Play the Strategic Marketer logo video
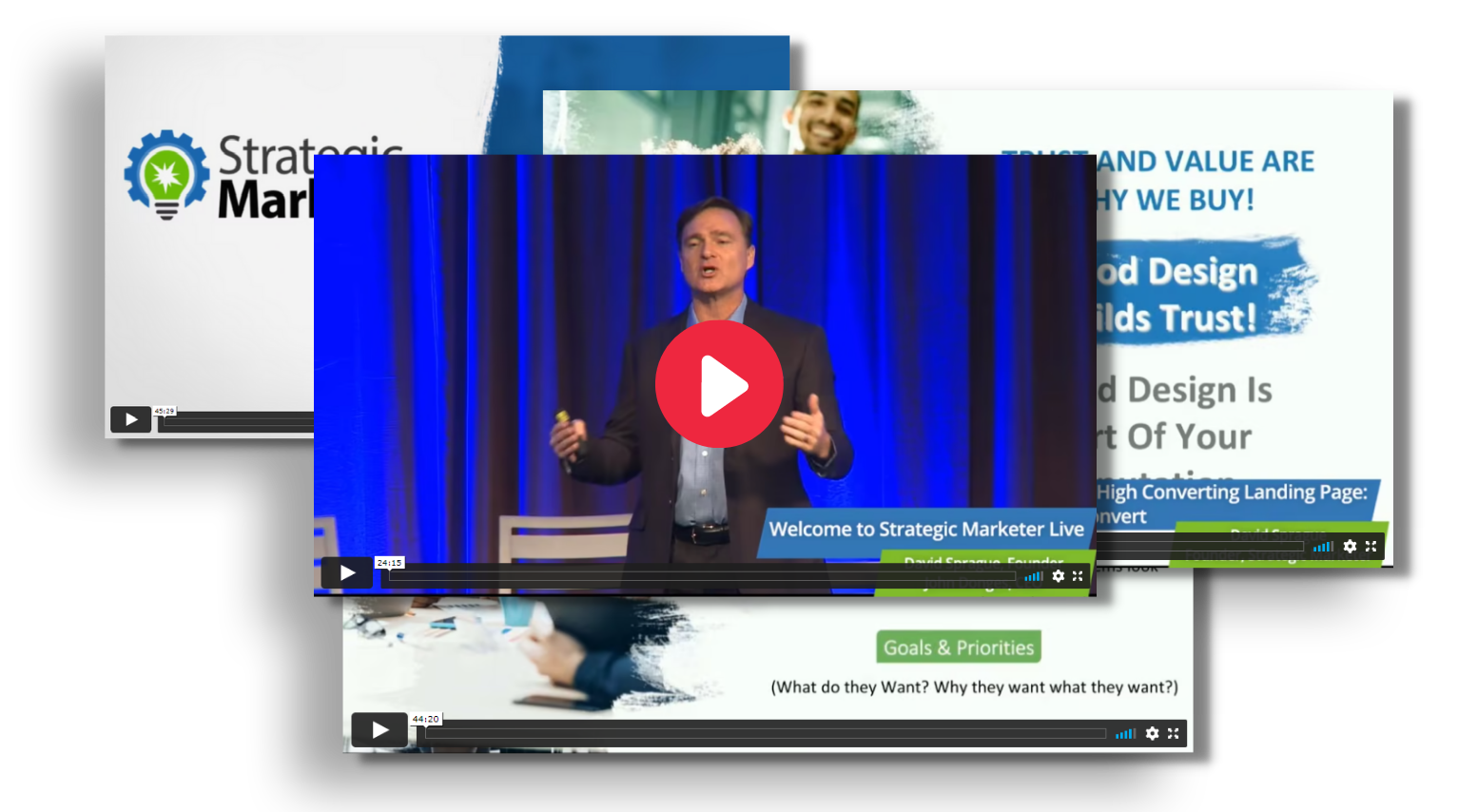Screen dimensions: 1458x812 130,419
